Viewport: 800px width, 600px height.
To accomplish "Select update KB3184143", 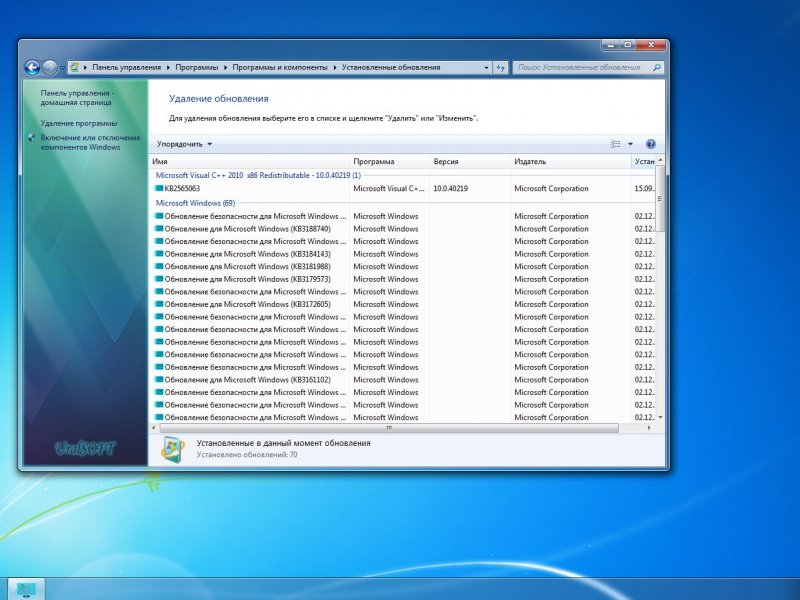I will [x=403, y=254].
